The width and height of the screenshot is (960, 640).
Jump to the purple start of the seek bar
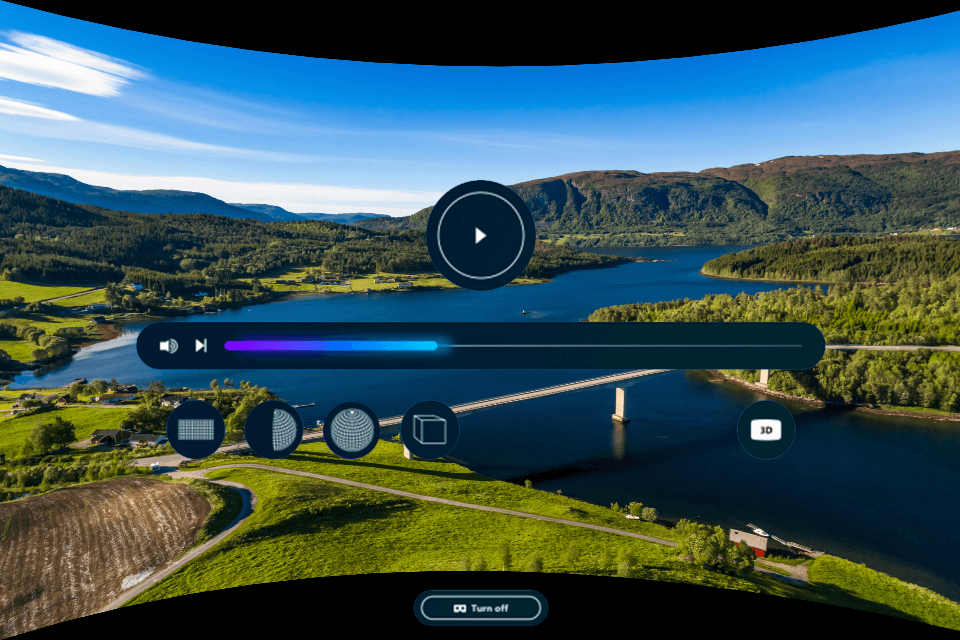(230, 346)
